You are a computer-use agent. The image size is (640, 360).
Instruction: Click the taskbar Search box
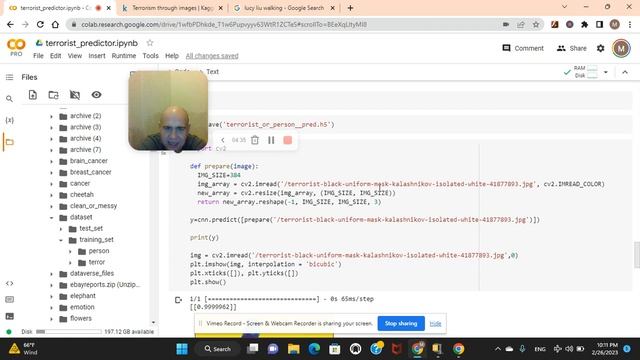[218, 349]
